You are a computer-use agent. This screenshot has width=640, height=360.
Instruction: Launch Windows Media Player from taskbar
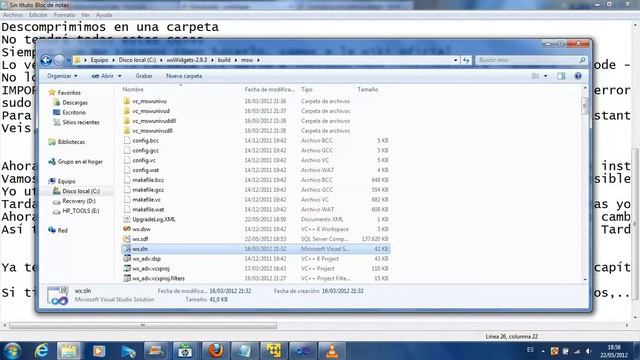(98, 351)
